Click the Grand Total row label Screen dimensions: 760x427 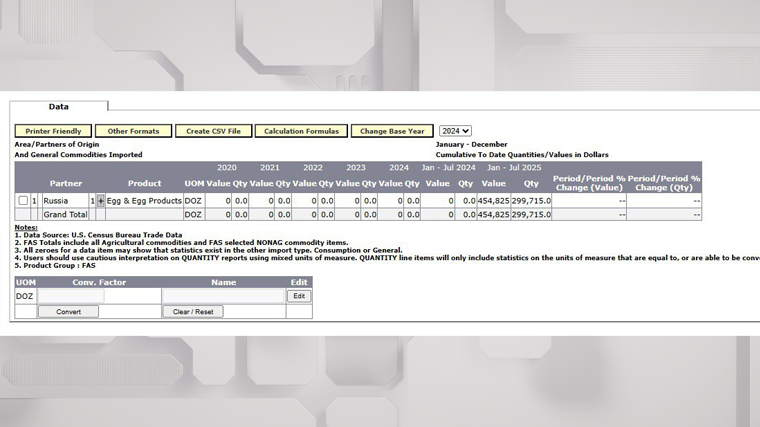(65, 214)
